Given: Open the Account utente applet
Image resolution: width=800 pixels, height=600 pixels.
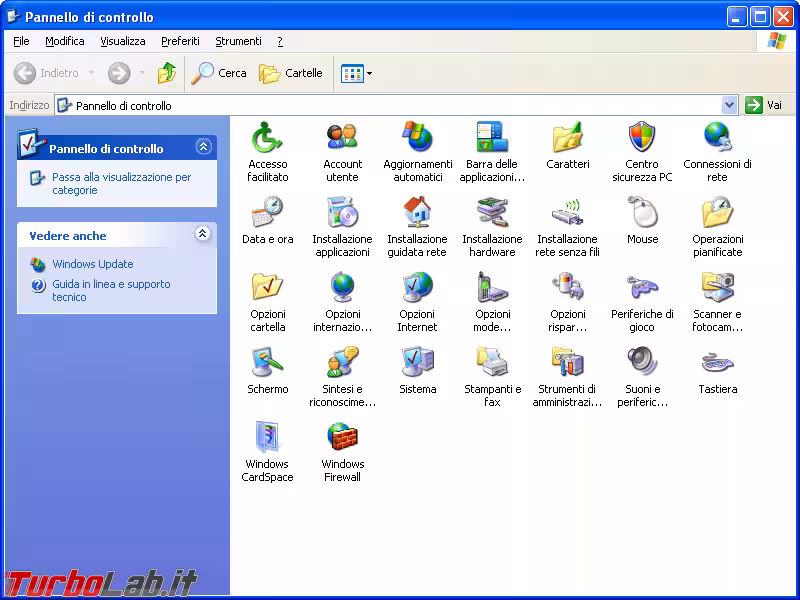Looking at the screenshot, I should (343, 140).
